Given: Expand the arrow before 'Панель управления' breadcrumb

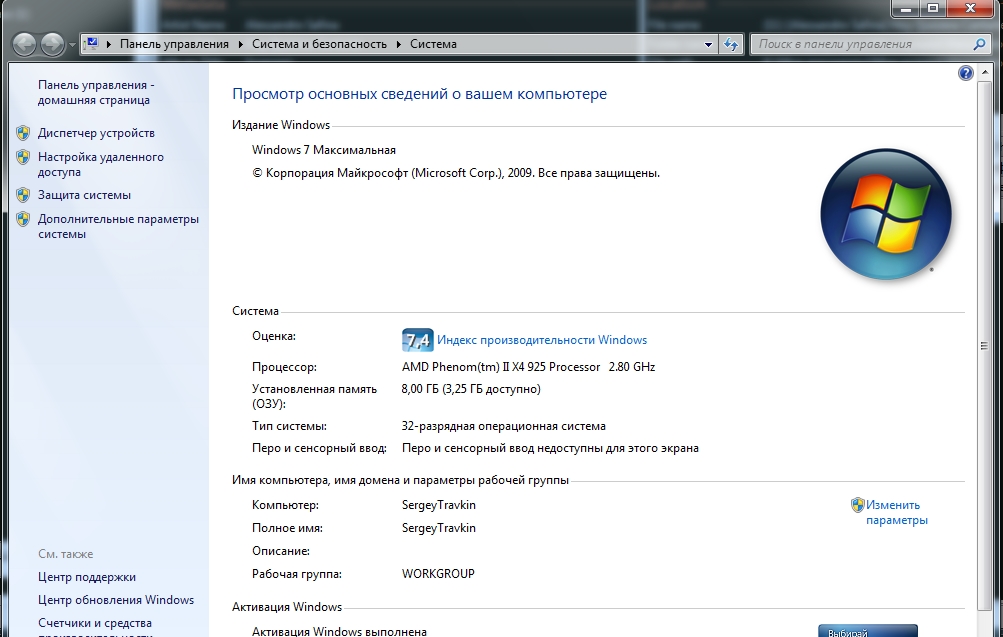Looking at the screenshot, I should [x=109, y=44].
